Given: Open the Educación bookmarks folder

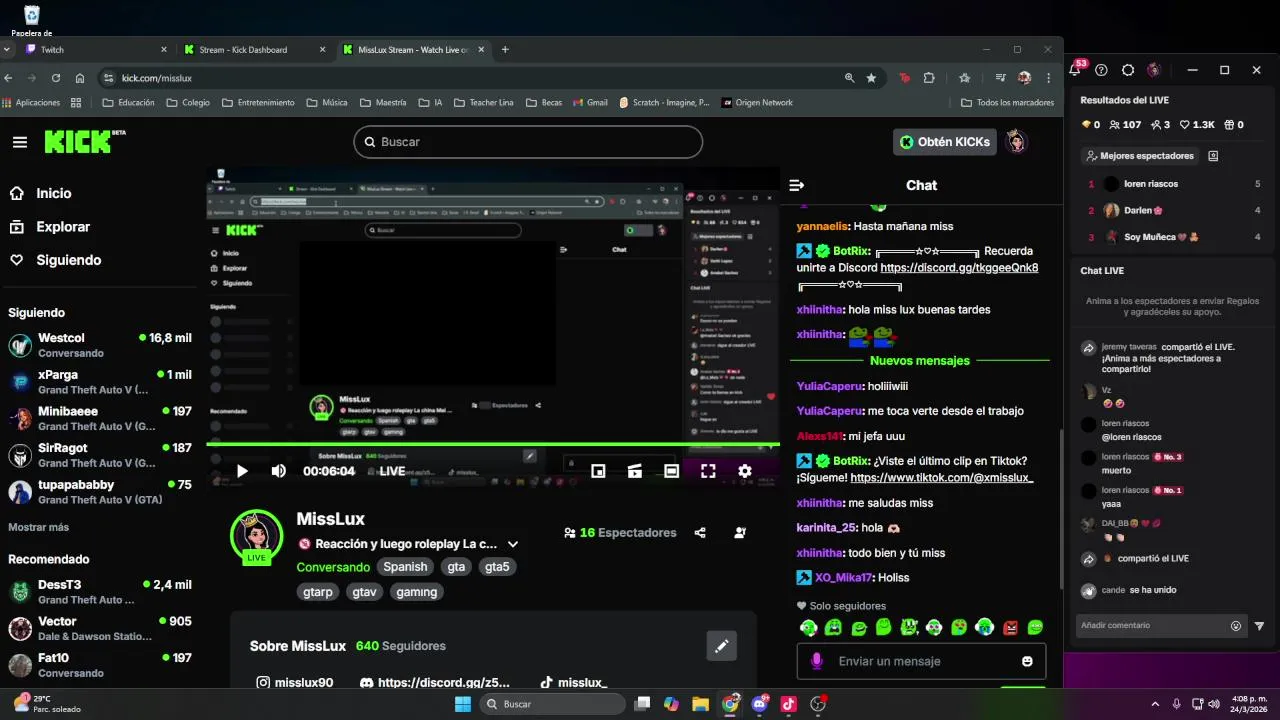Looking at the screenshot, I should coord(128,102).
